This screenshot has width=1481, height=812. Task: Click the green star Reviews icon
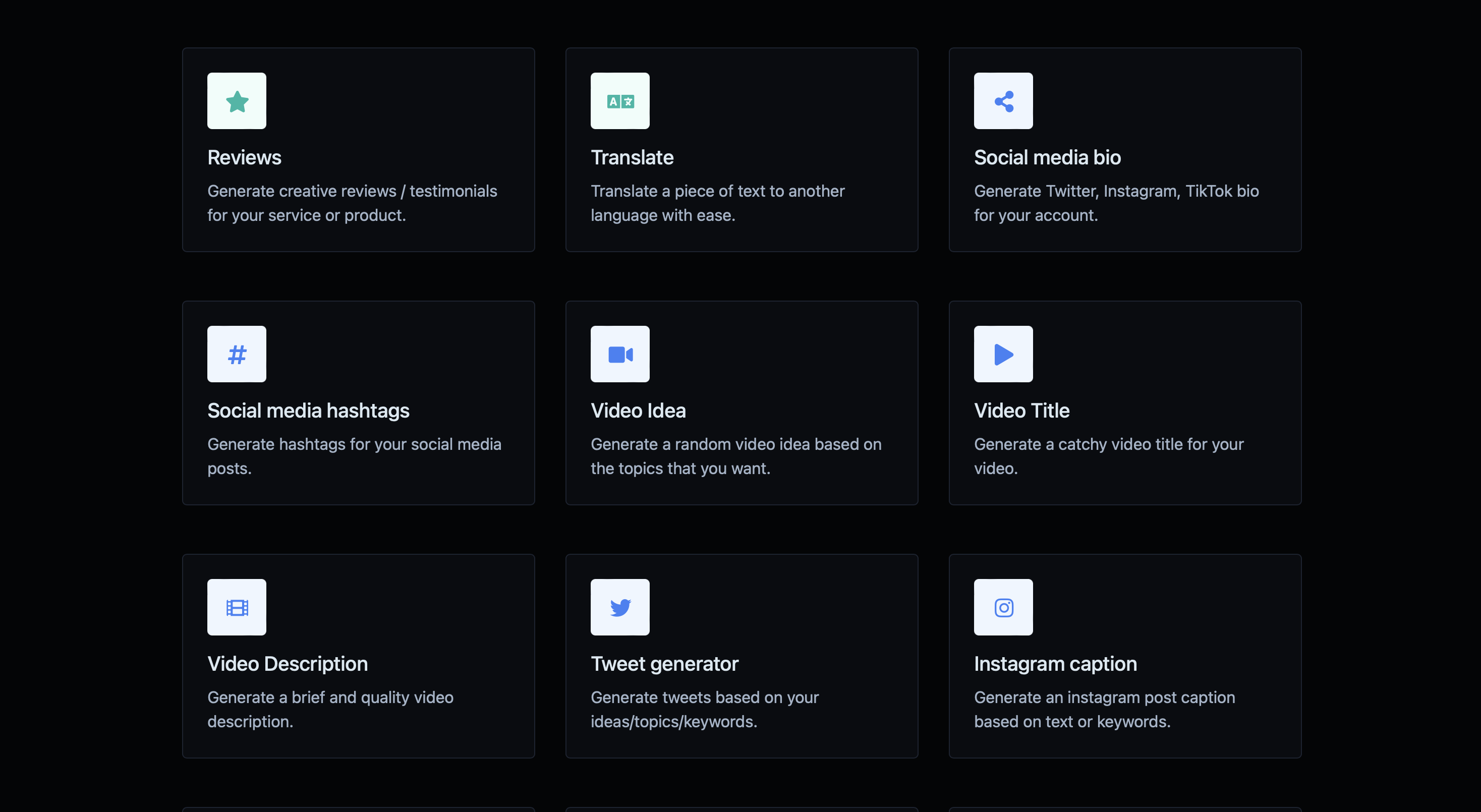pyautogui.click(x=236, y=101)
